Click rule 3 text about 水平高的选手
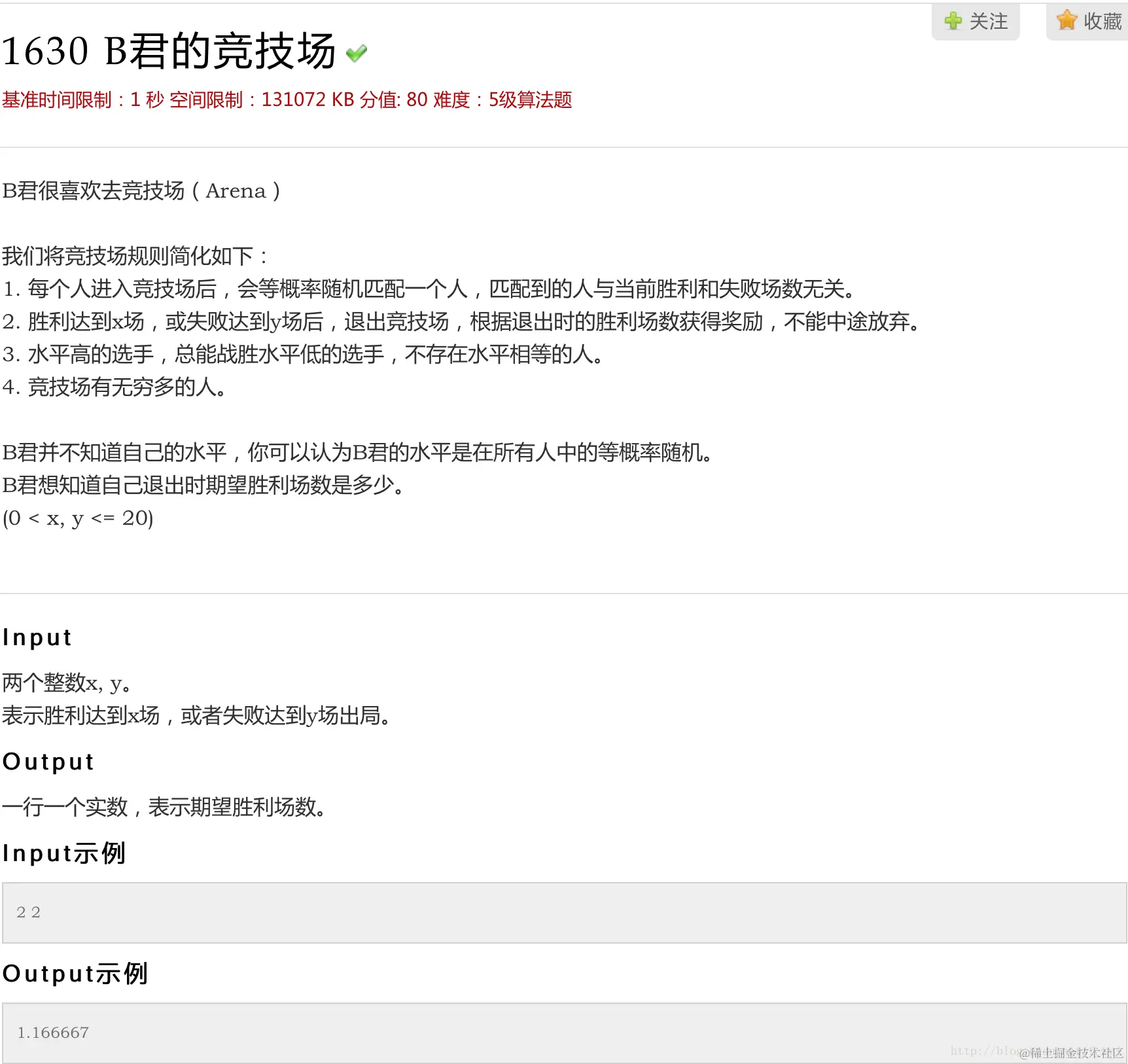Image resolution: width=1128 pixels, height=1064 pixels. pyautogui.click(x=303, y=354)
